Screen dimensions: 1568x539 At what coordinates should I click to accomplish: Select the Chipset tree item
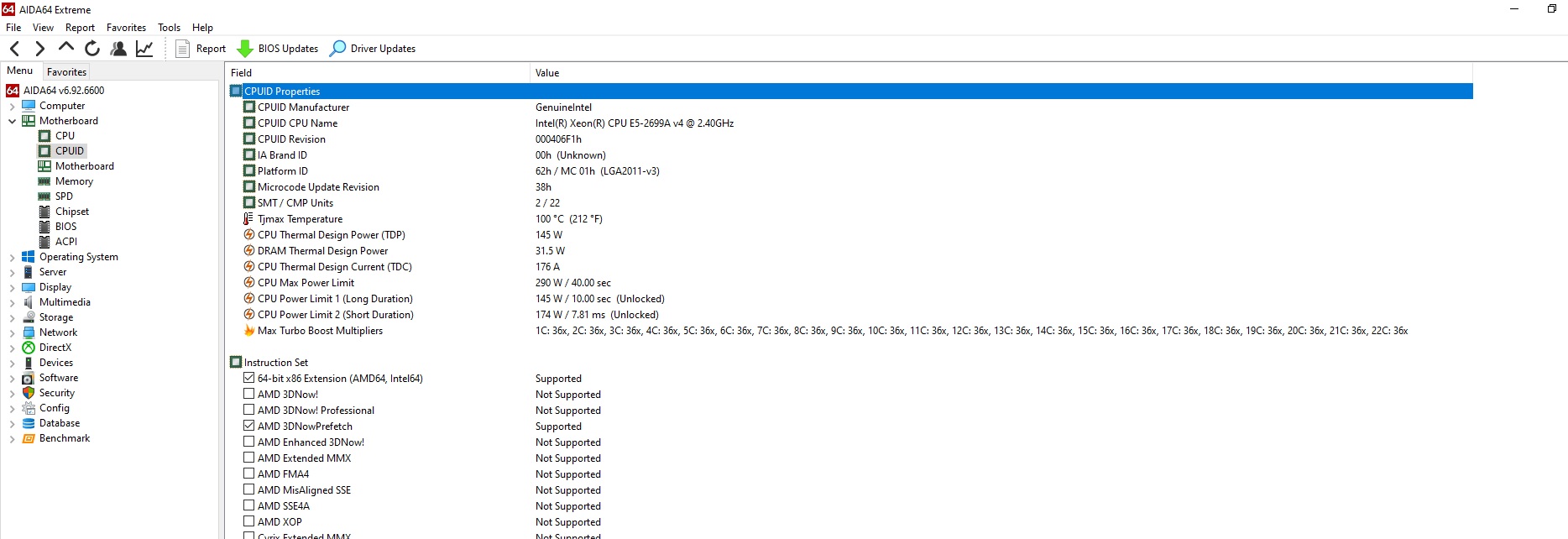pyautogui.click(x=72, y=212)
